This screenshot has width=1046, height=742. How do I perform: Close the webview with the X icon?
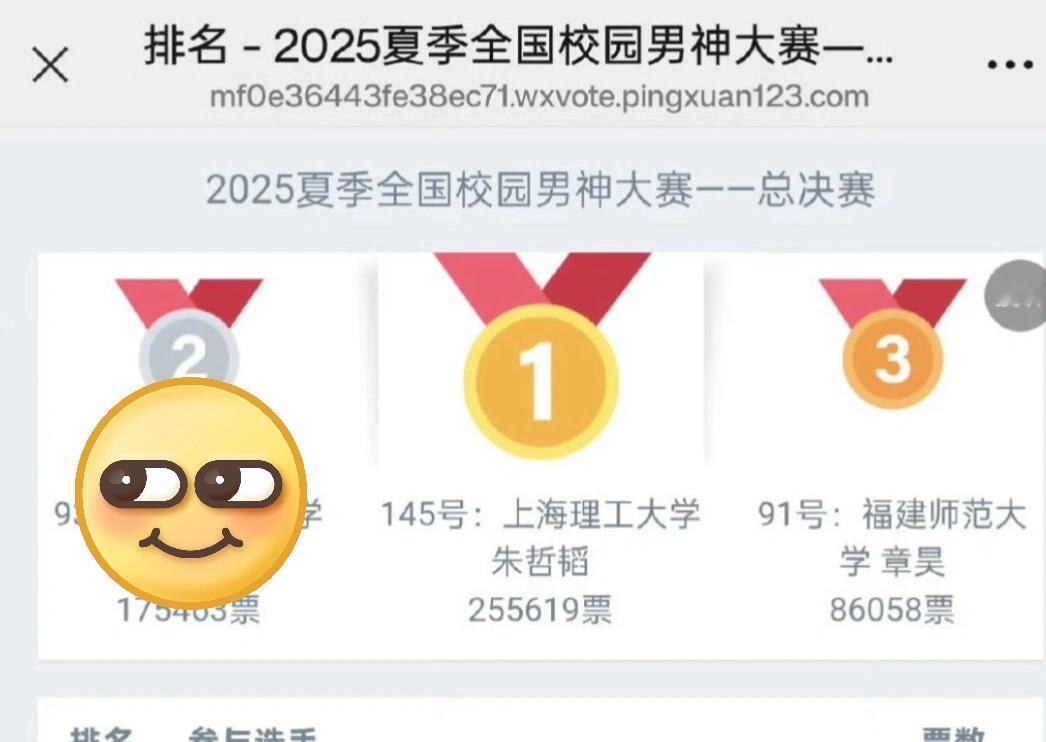[50, 65]
